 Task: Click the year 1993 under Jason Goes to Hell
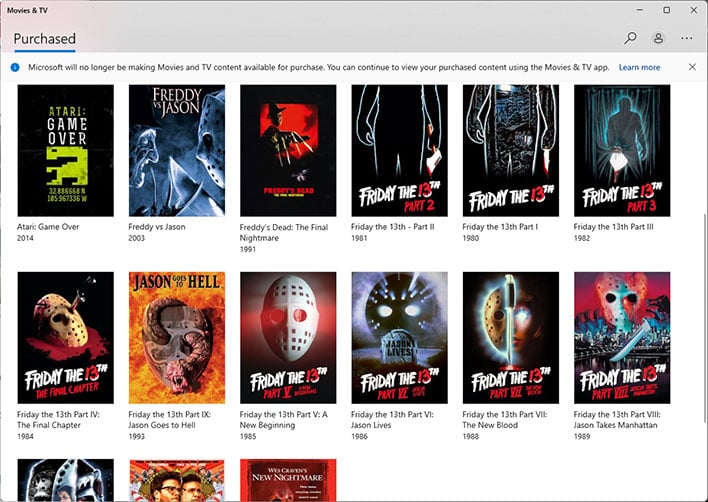point(136,436)
